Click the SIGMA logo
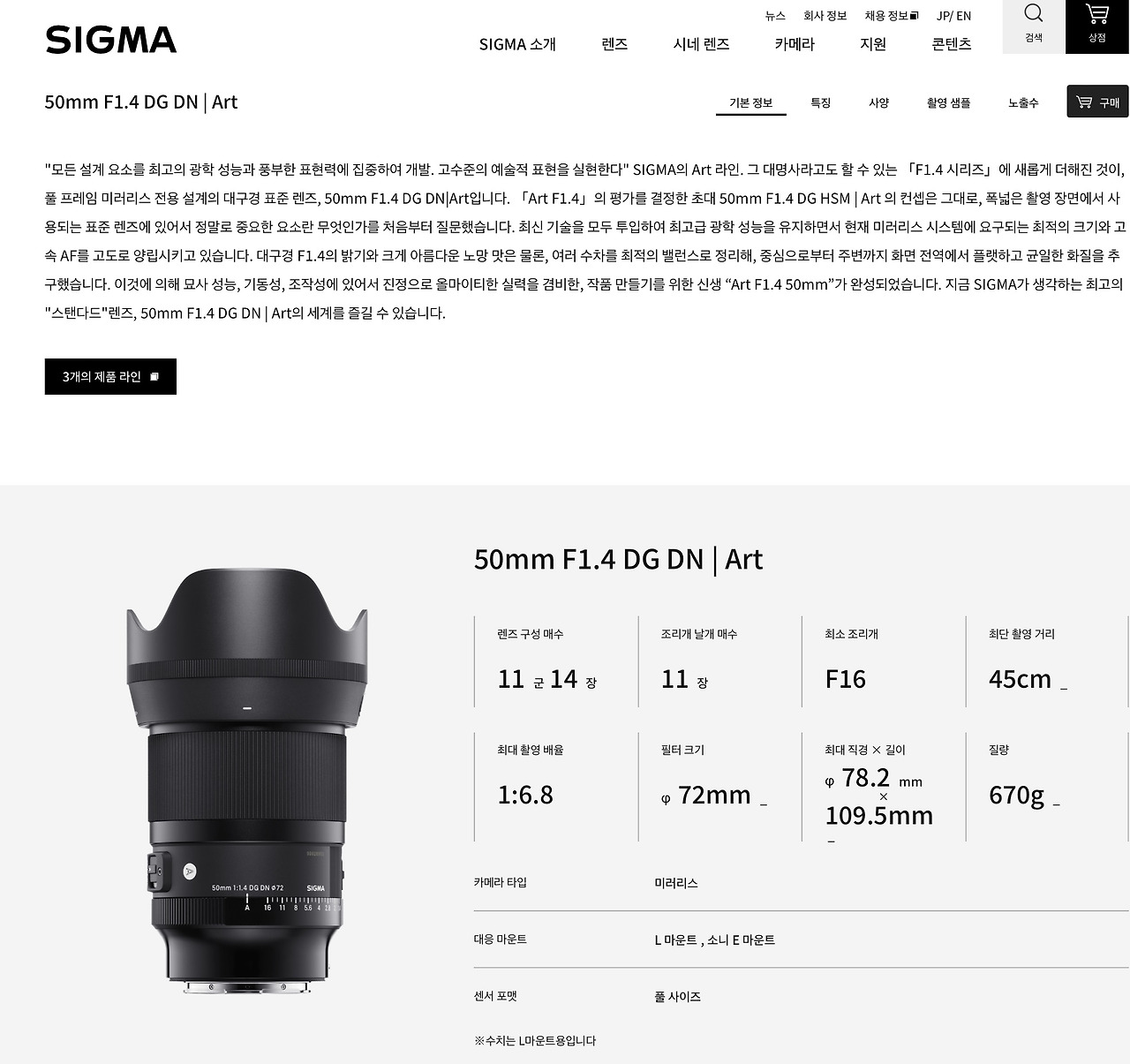Screen dimensions: 1130x1064 [x=110, y=40]
